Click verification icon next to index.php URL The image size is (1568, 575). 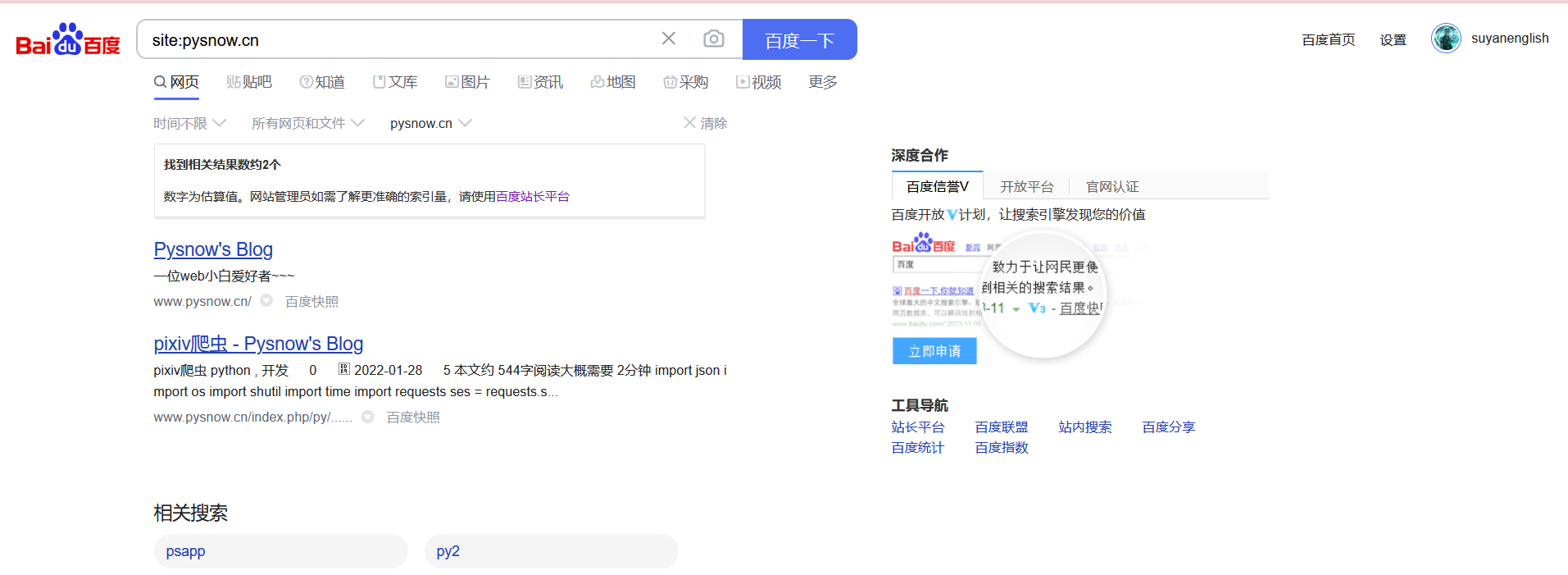(368, 417)
